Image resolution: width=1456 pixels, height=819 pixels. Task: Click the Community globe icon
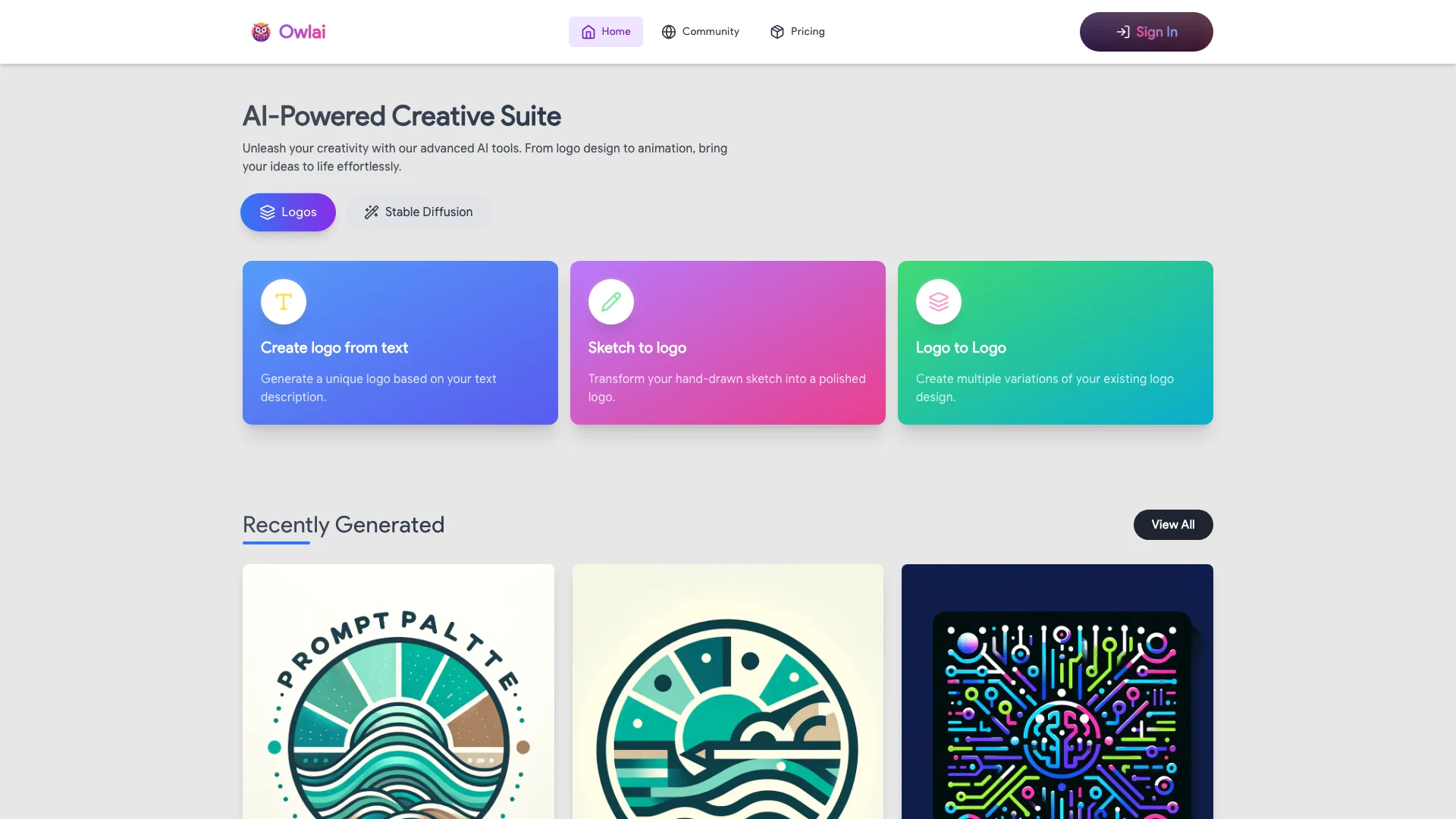[668, 31]
